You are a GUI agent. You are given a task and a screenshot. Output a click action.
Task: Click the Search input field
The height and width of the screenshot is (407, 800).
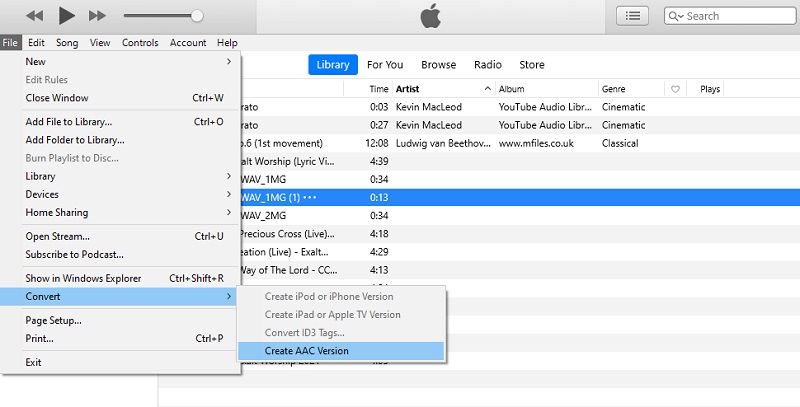[730, 16]
